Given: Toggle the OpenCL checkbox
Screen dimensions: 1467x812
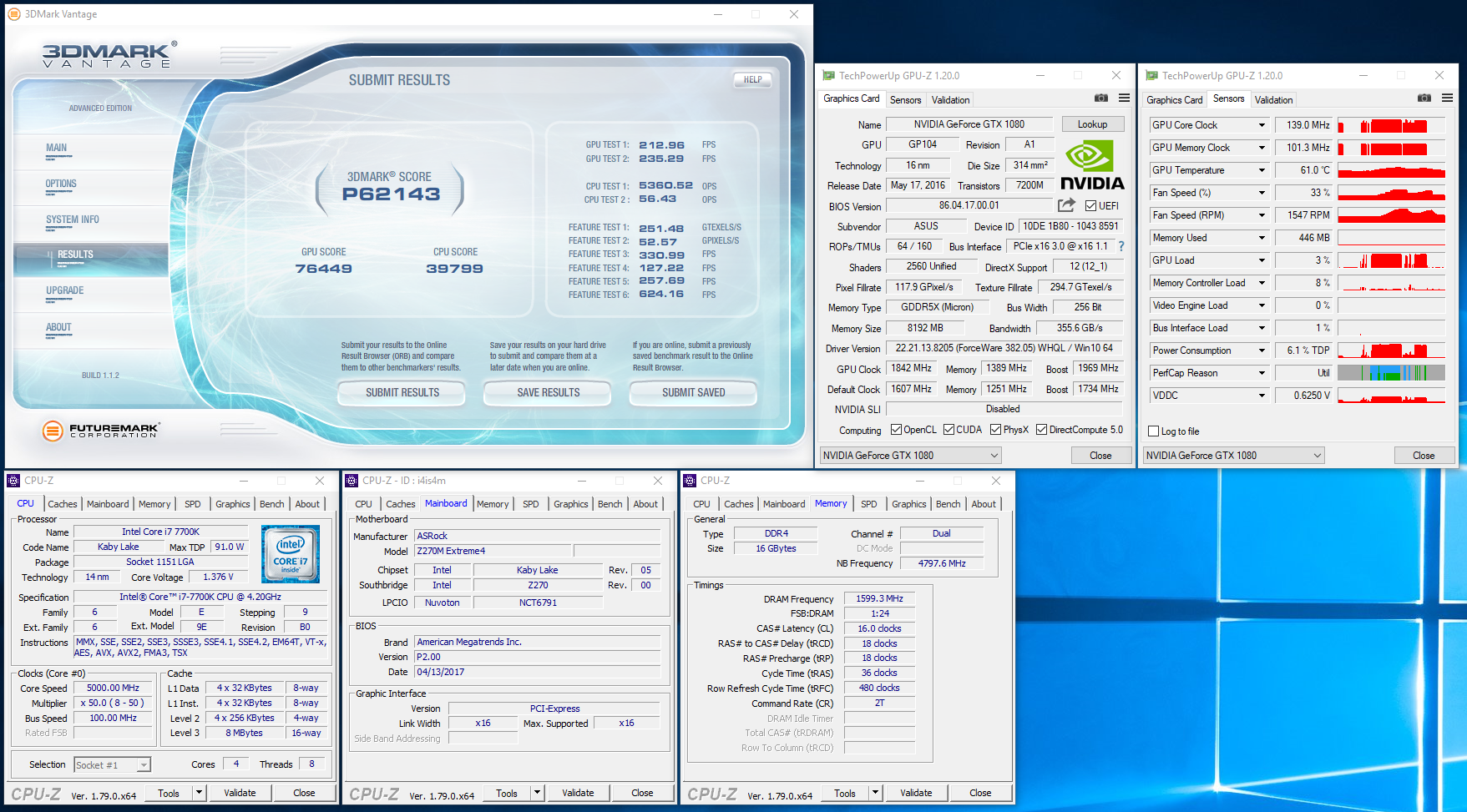Looking at the screenshot, I should (896, 430).
